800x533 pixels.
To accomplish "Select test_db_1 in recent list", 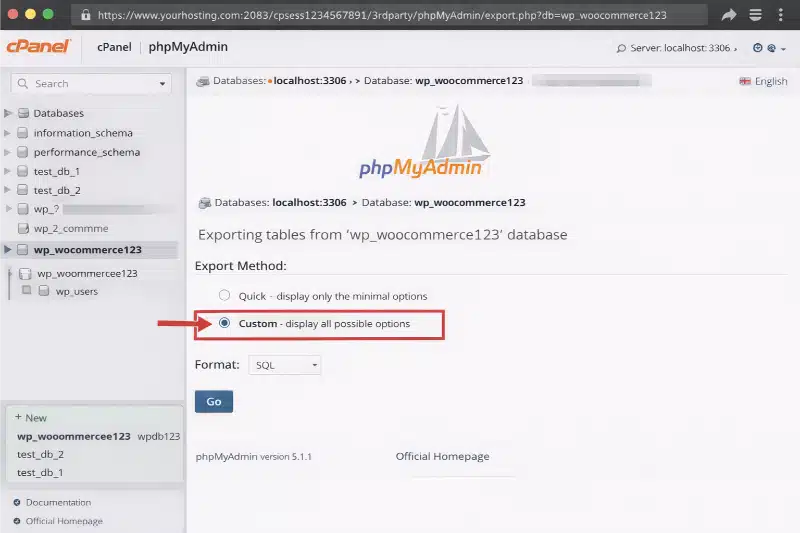I will pos(40,472).
